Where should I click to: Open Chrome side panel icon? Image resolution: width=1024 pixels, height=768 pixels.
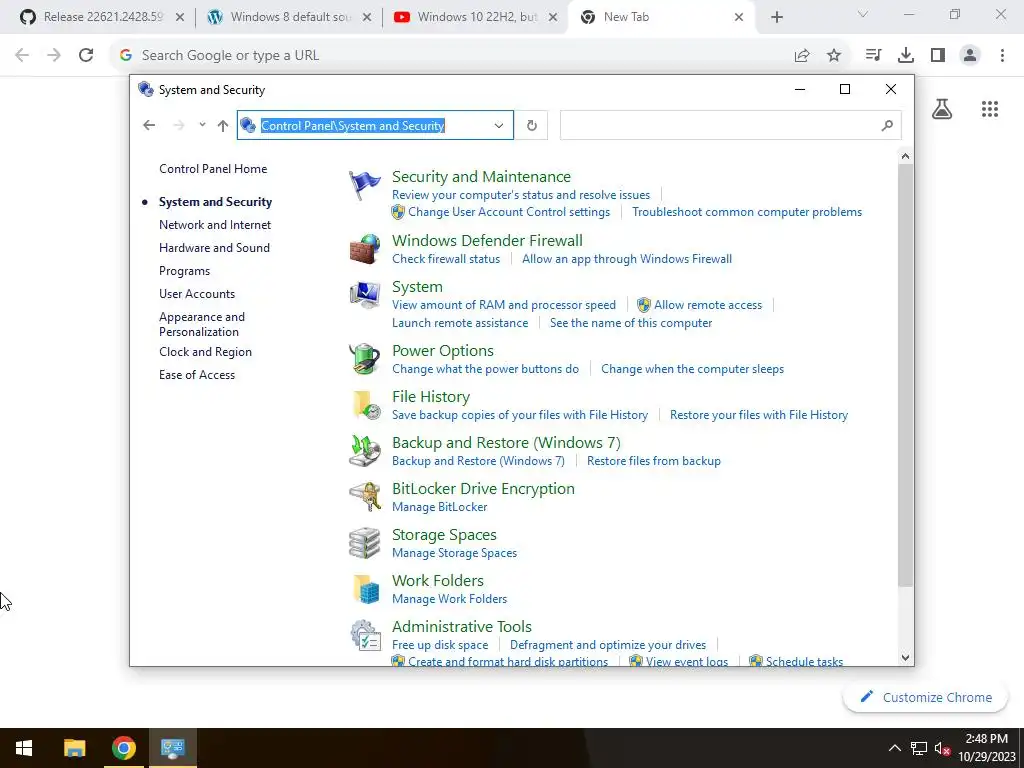(x=938, y=56)
